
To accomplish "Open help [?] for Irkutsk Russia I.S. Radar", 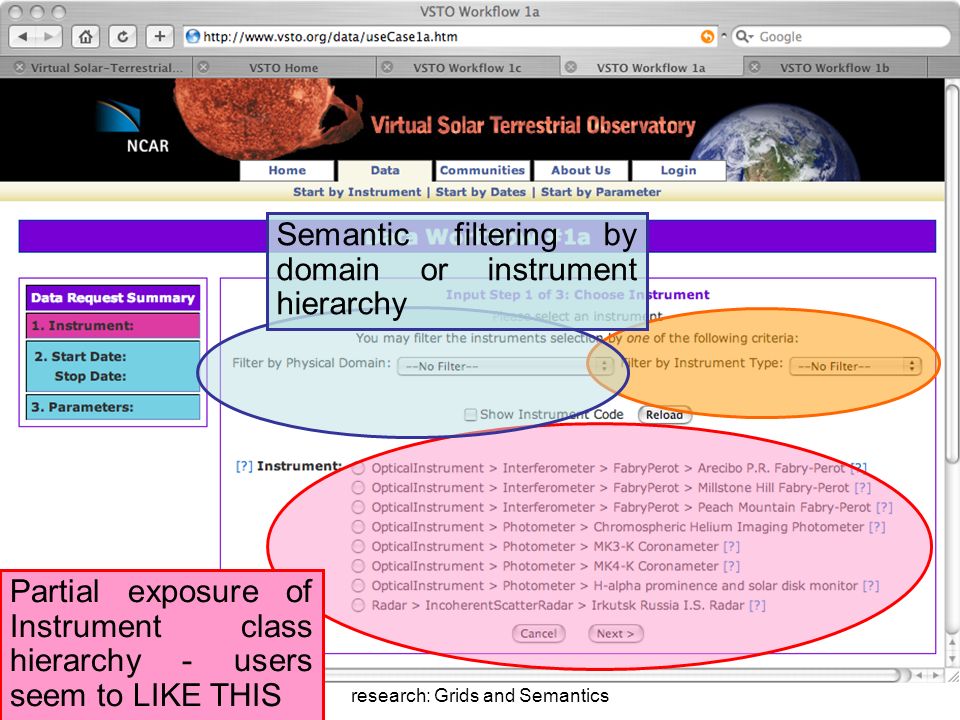I will (x=757, y=606).
